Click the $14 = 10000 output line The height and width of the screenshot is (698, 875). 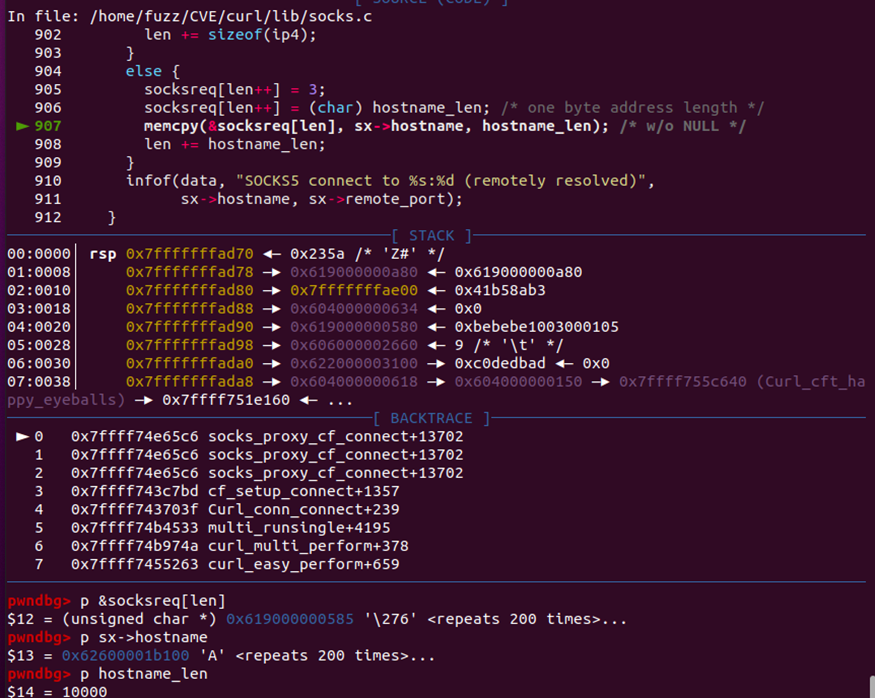click(x=57, y=691)
